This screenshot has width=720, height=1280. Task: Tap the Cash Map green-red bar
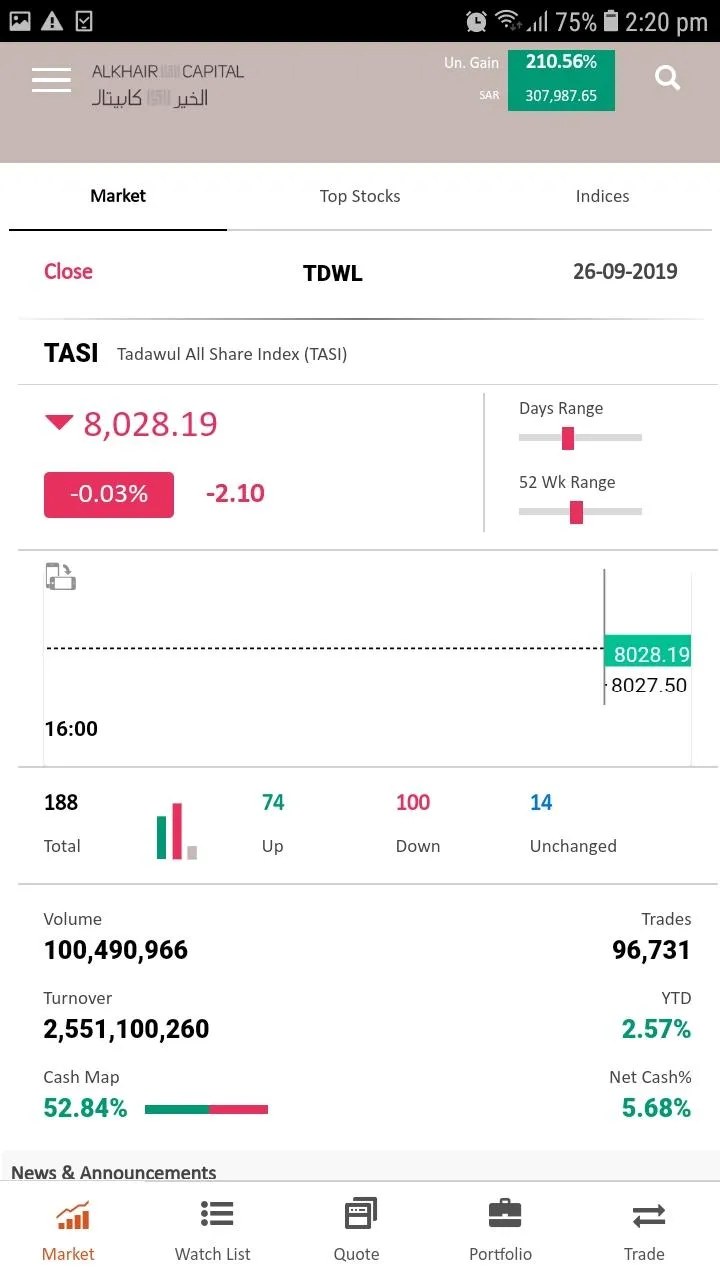click(206, 1109)
